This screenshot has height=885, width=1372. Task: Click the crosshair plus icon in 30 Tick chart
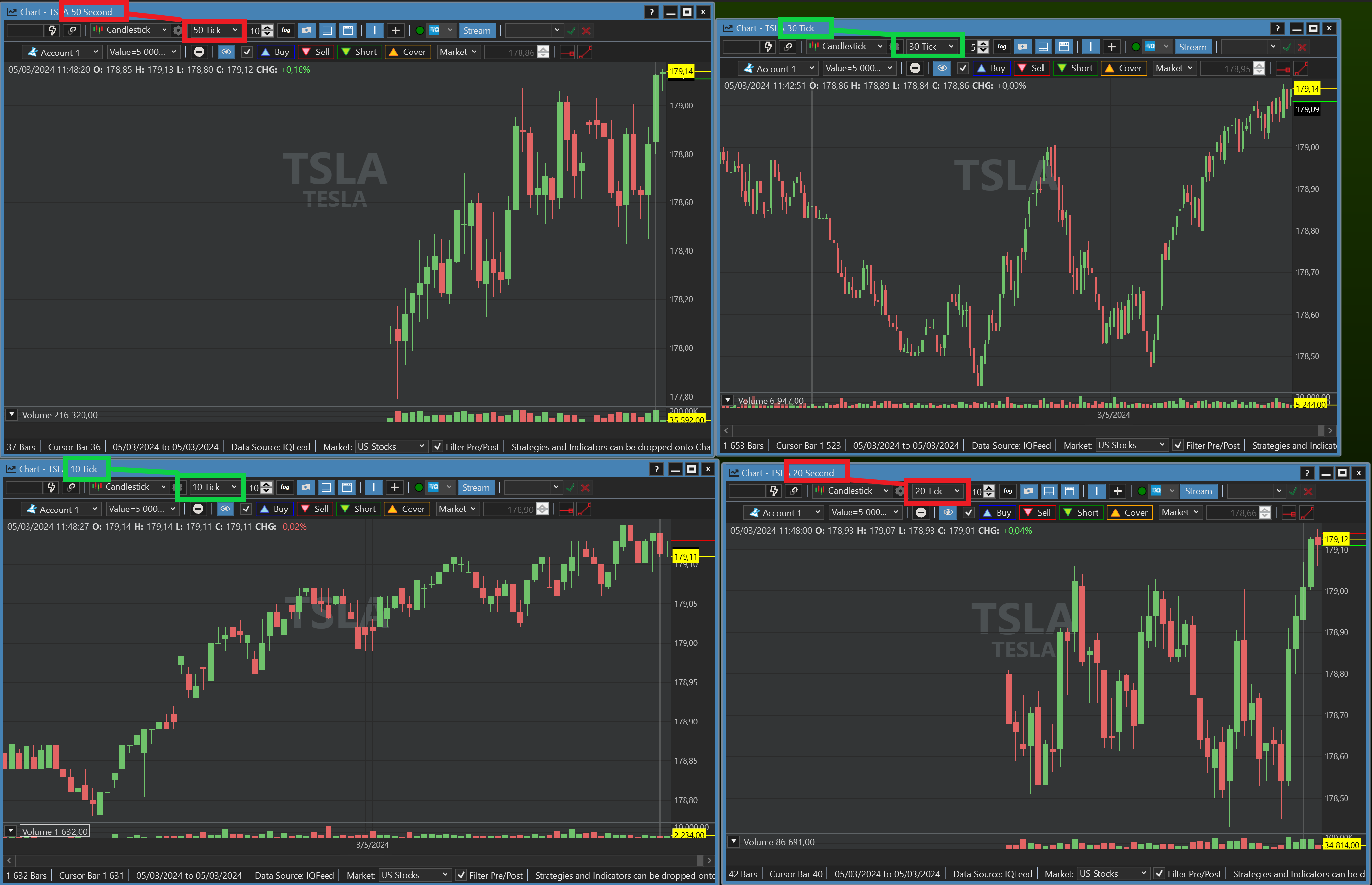tap(1111, 47)
